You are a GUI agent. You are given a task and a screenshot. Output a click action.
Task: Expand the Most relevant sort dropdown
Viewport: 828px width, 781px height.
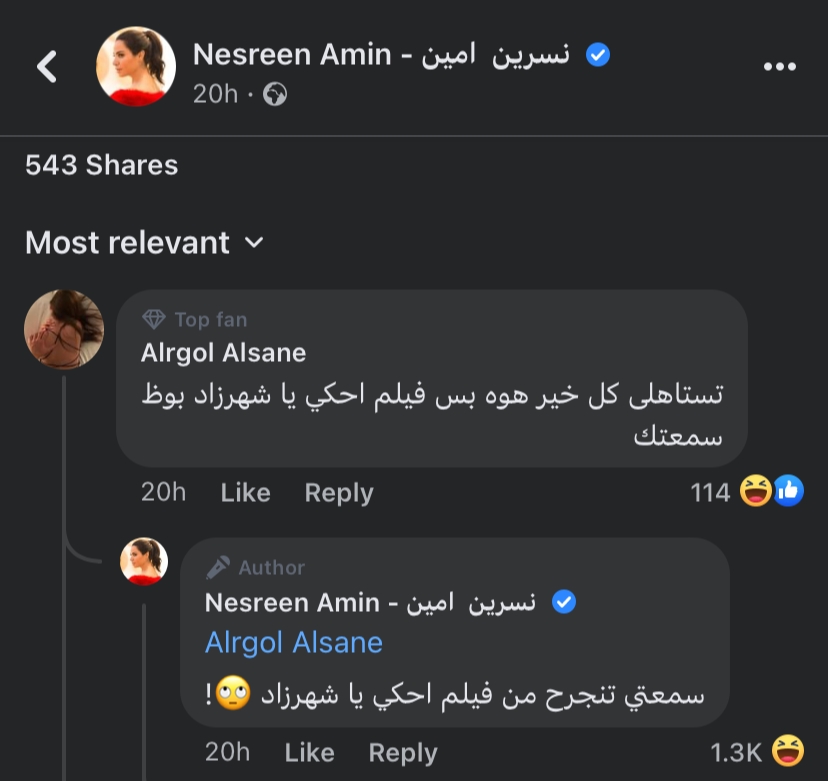144,243
